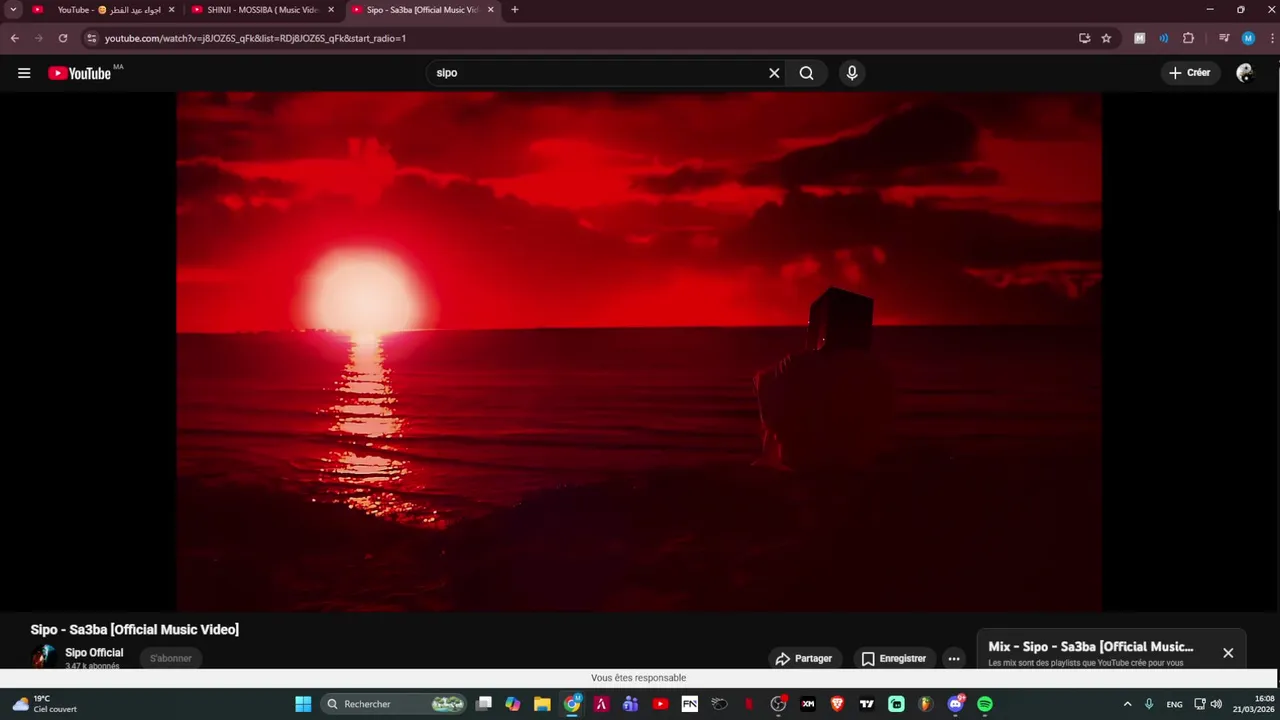The height and width of the screenshot is (720, 1280).
Task: Open the Windows Start menu
Action: (x=303, y=704)
